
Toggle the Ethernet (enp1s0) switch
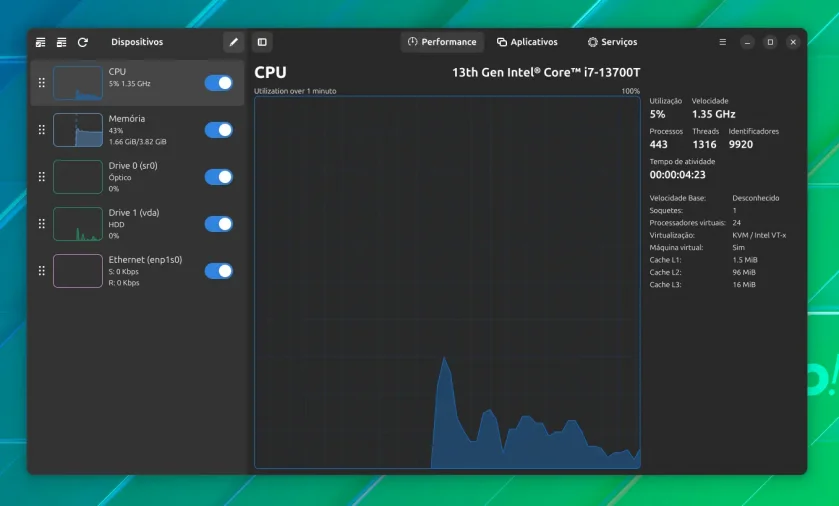pos(219,271)
